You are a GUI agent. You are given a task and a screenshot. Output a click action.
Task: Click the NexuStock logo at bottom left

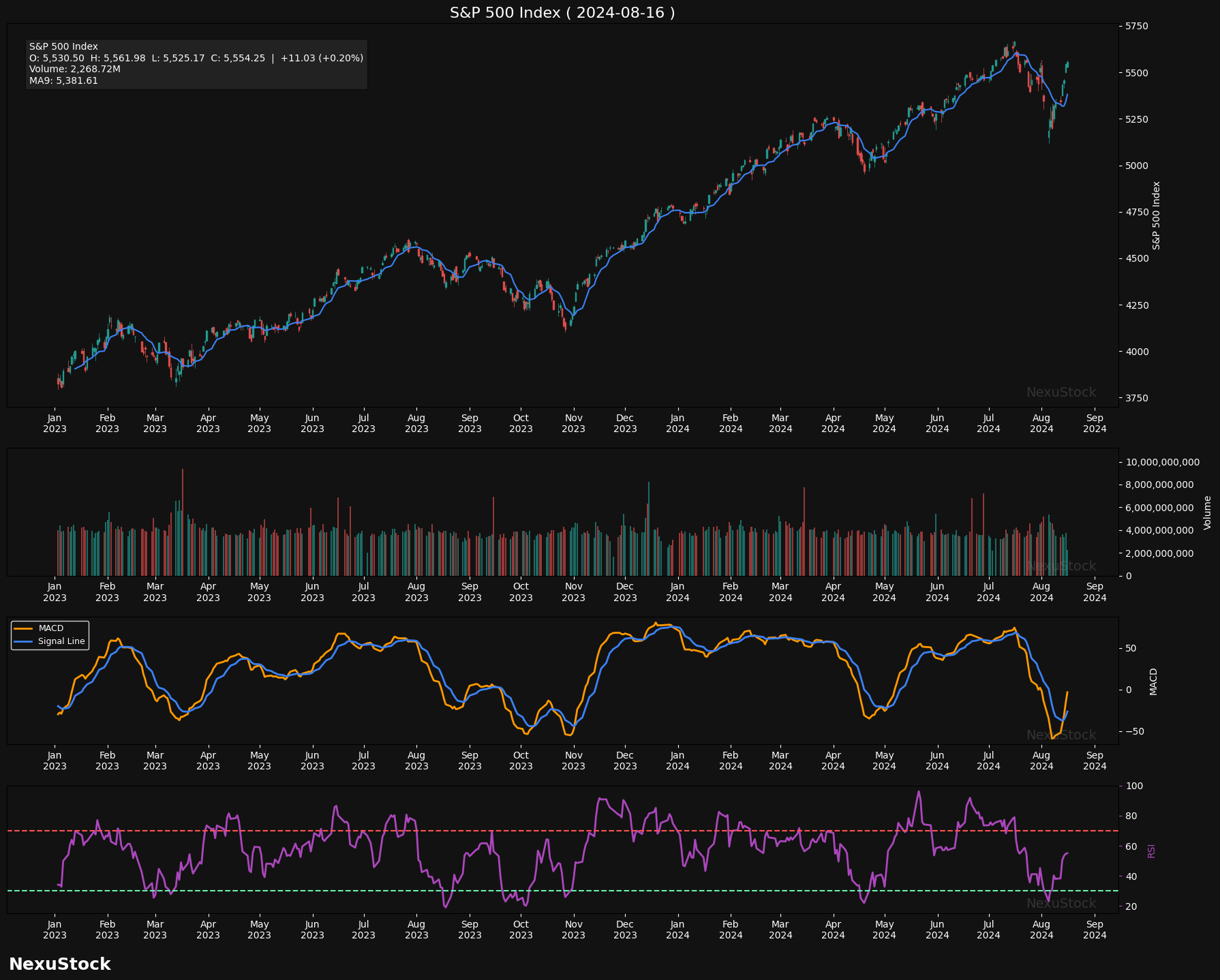coord(59,964)
